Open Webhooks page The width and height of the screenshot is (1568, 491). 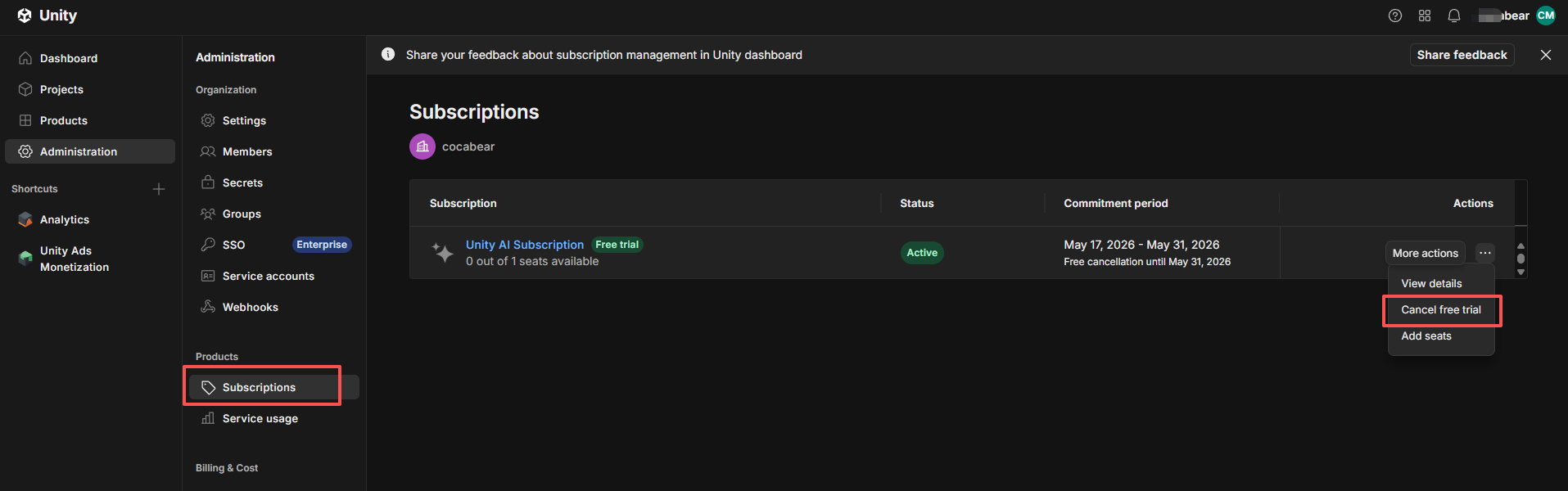click(x=273, y=307)
